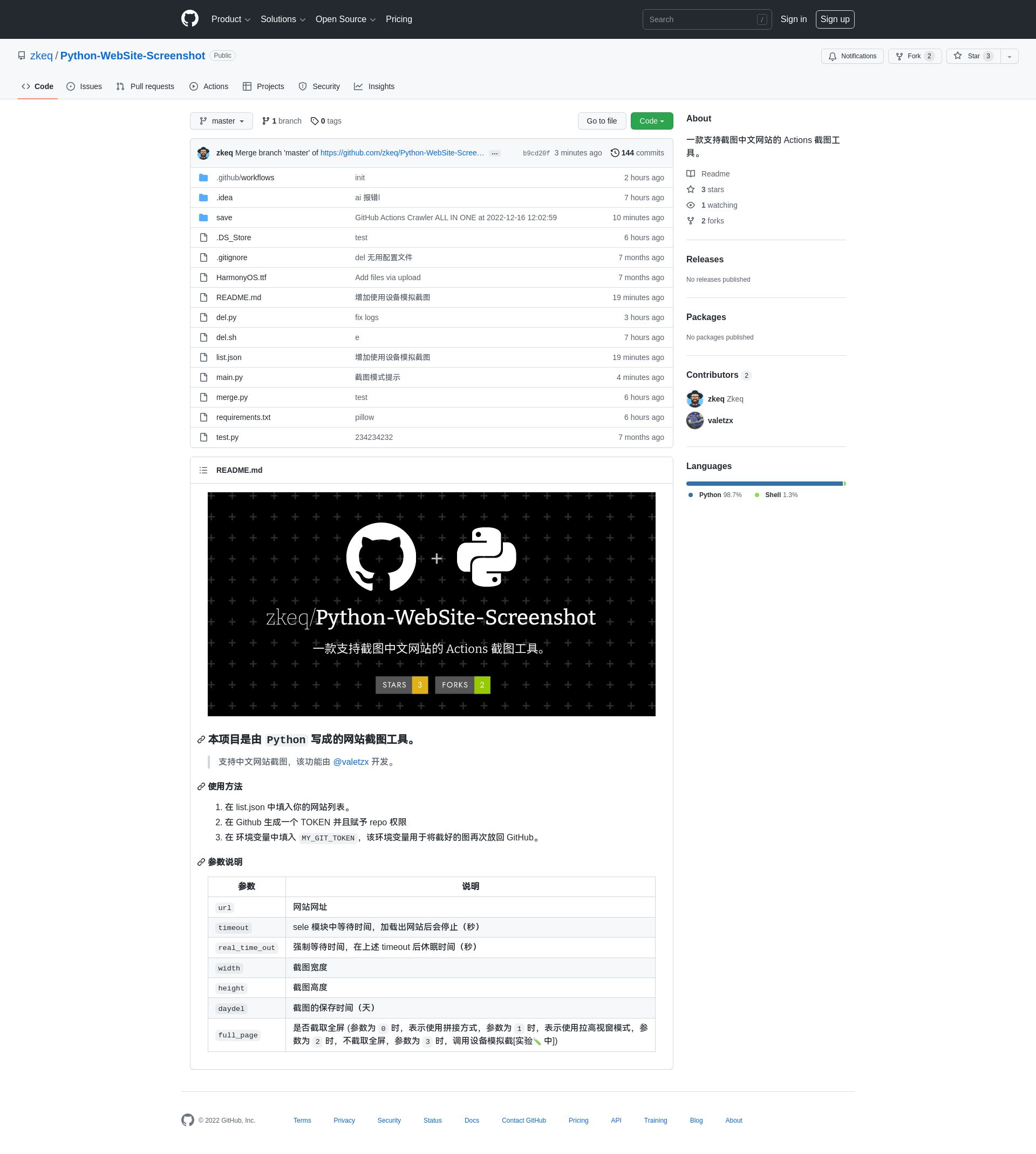Open the table of contents icon on README header

pos(203,470)
